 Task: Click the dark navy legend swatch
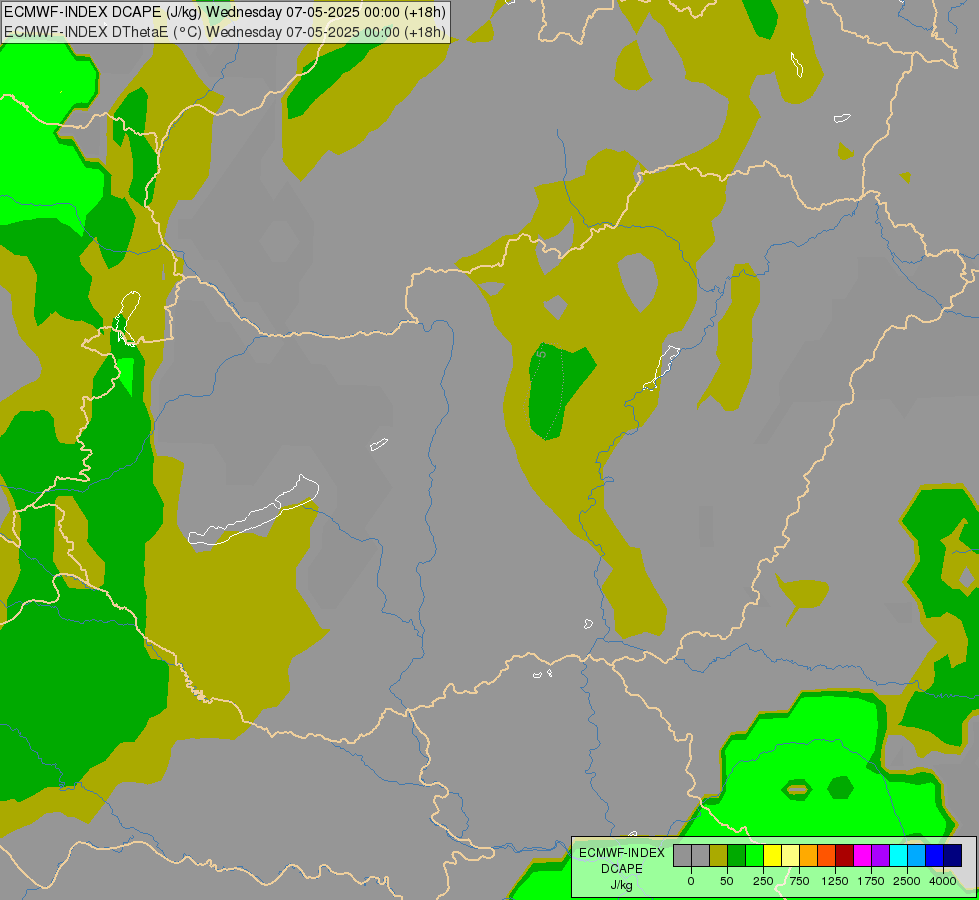point(953,856)
